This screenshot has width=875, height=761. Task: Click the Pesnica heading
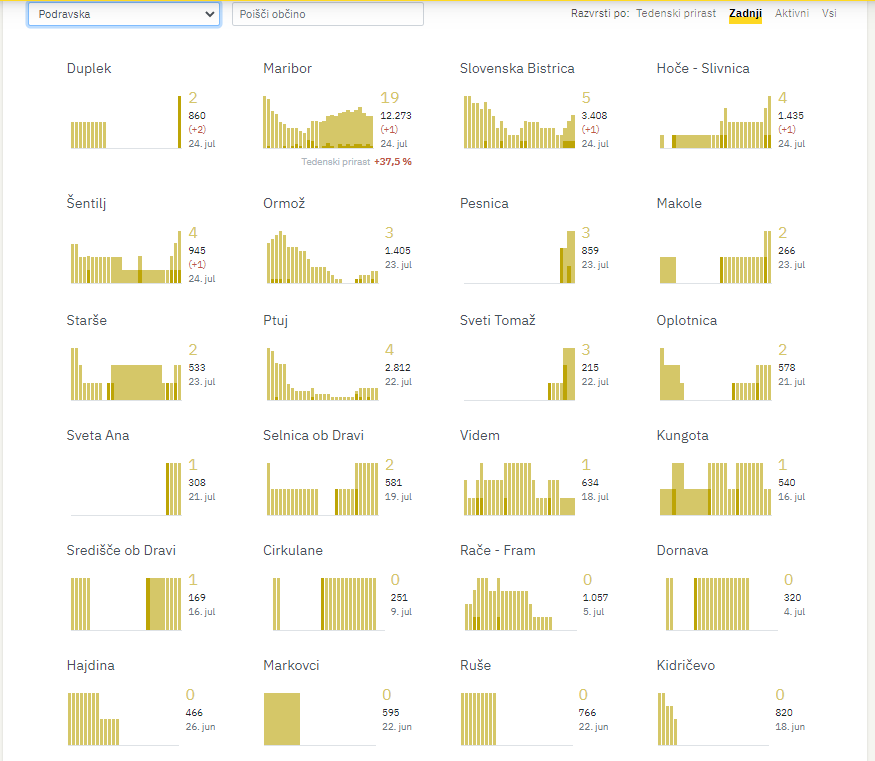click(484, 204)
